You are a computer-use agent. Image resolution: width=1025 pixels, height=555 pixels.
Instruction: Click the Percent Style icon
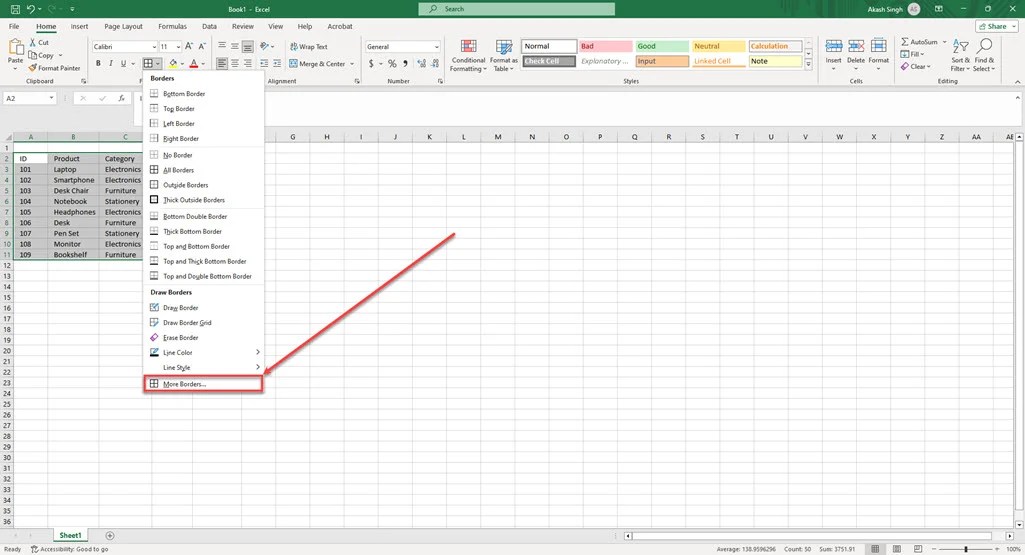tap(392, 63)
